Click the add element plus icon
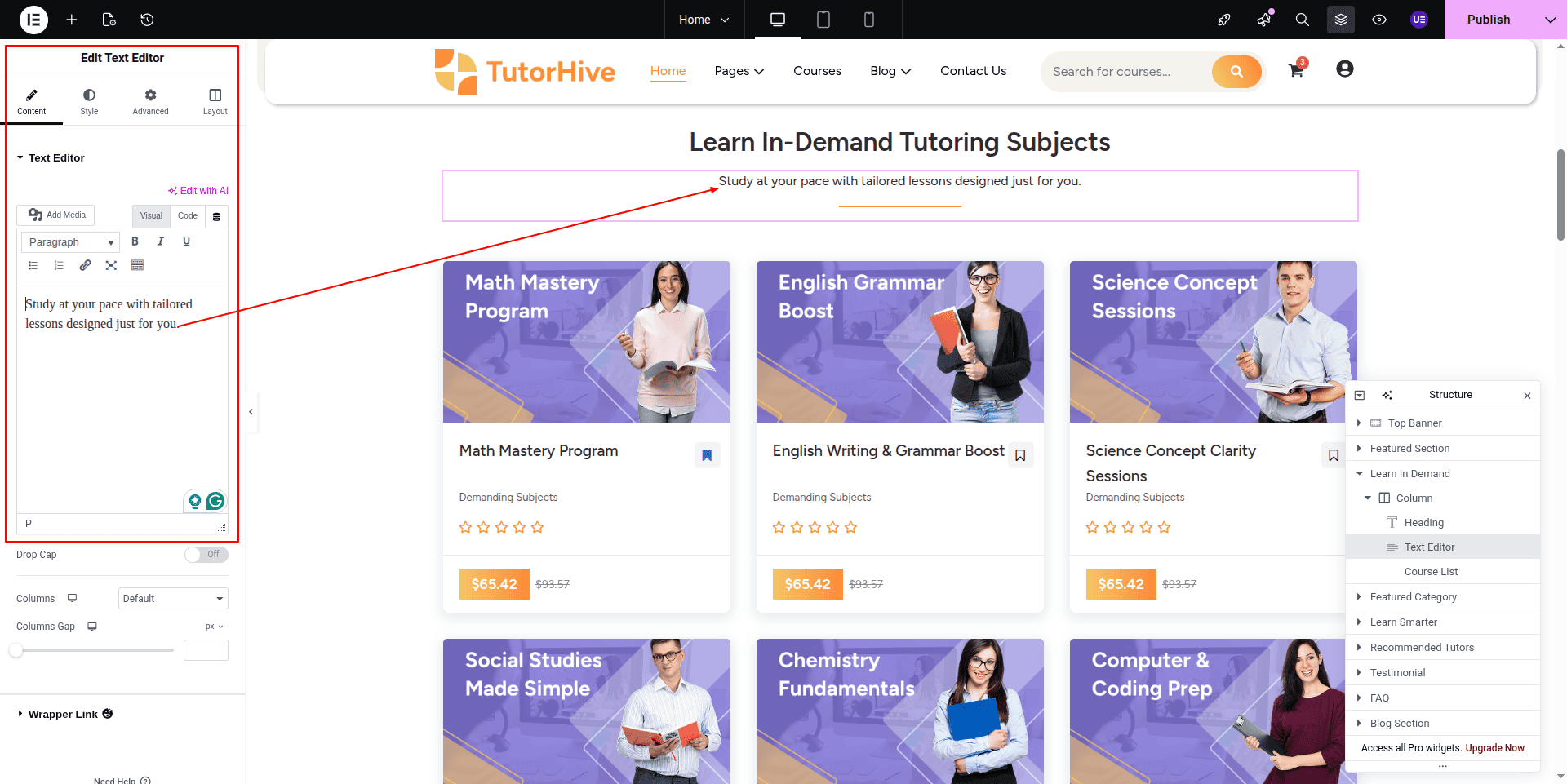Viewport: 1567px width, 784px height. [72, 20]
